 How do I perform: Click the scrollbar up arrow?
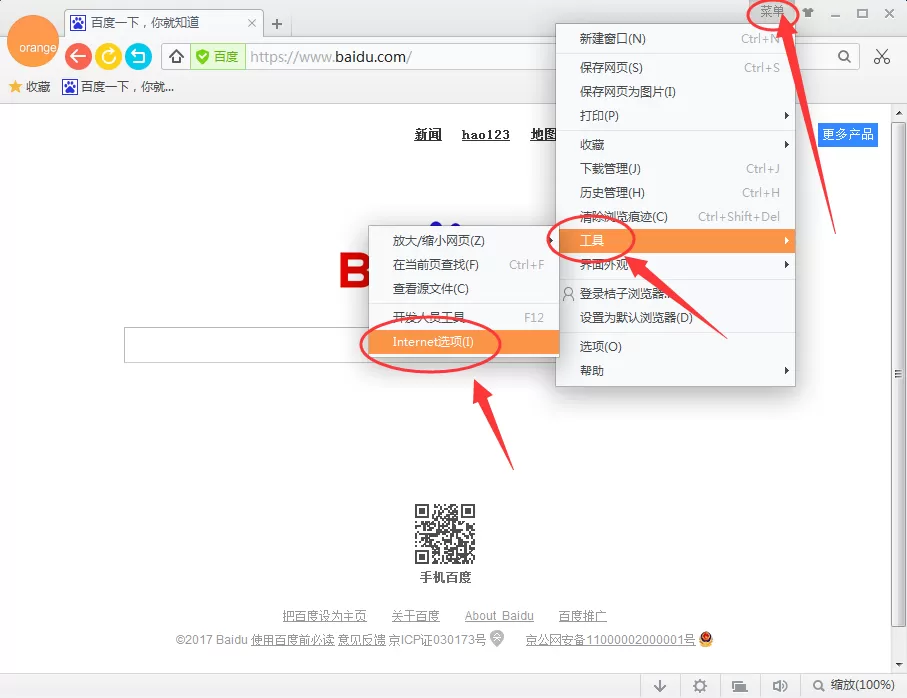click(x=898, y=112)
